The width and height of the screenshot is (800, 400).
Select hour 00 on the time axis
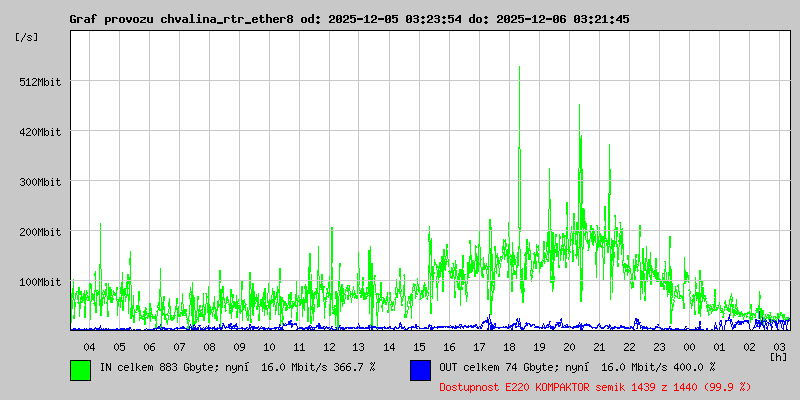tap(689, 346)
